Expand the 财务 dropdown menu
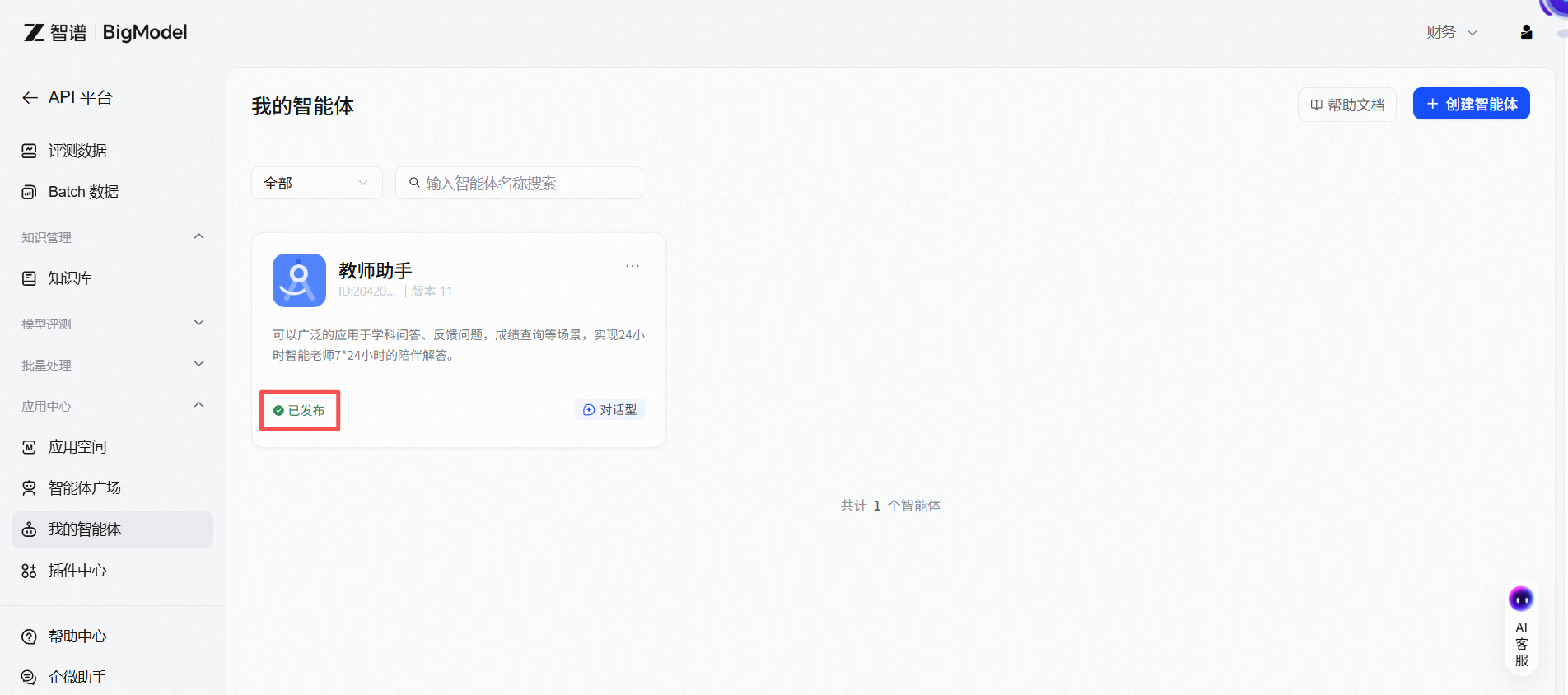The image size is (1568, 695). coord(1452,32)
